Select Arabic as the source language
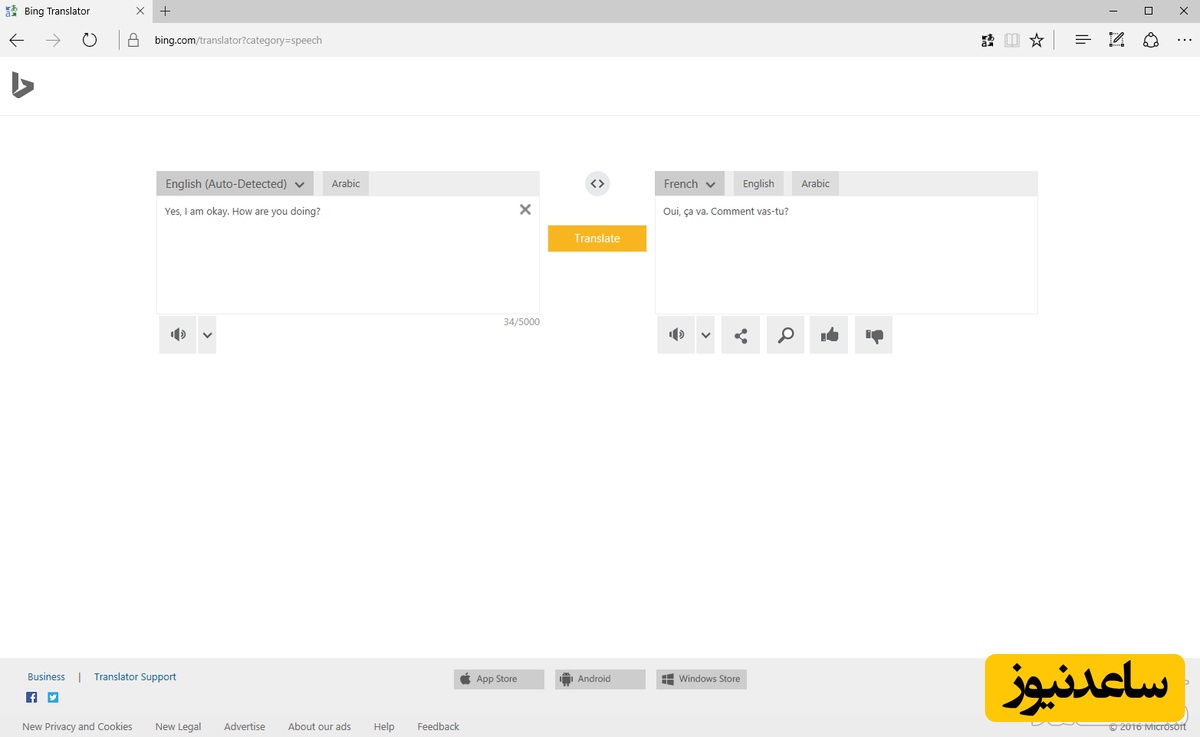1200x737 pixels. [x=346, y=184]
